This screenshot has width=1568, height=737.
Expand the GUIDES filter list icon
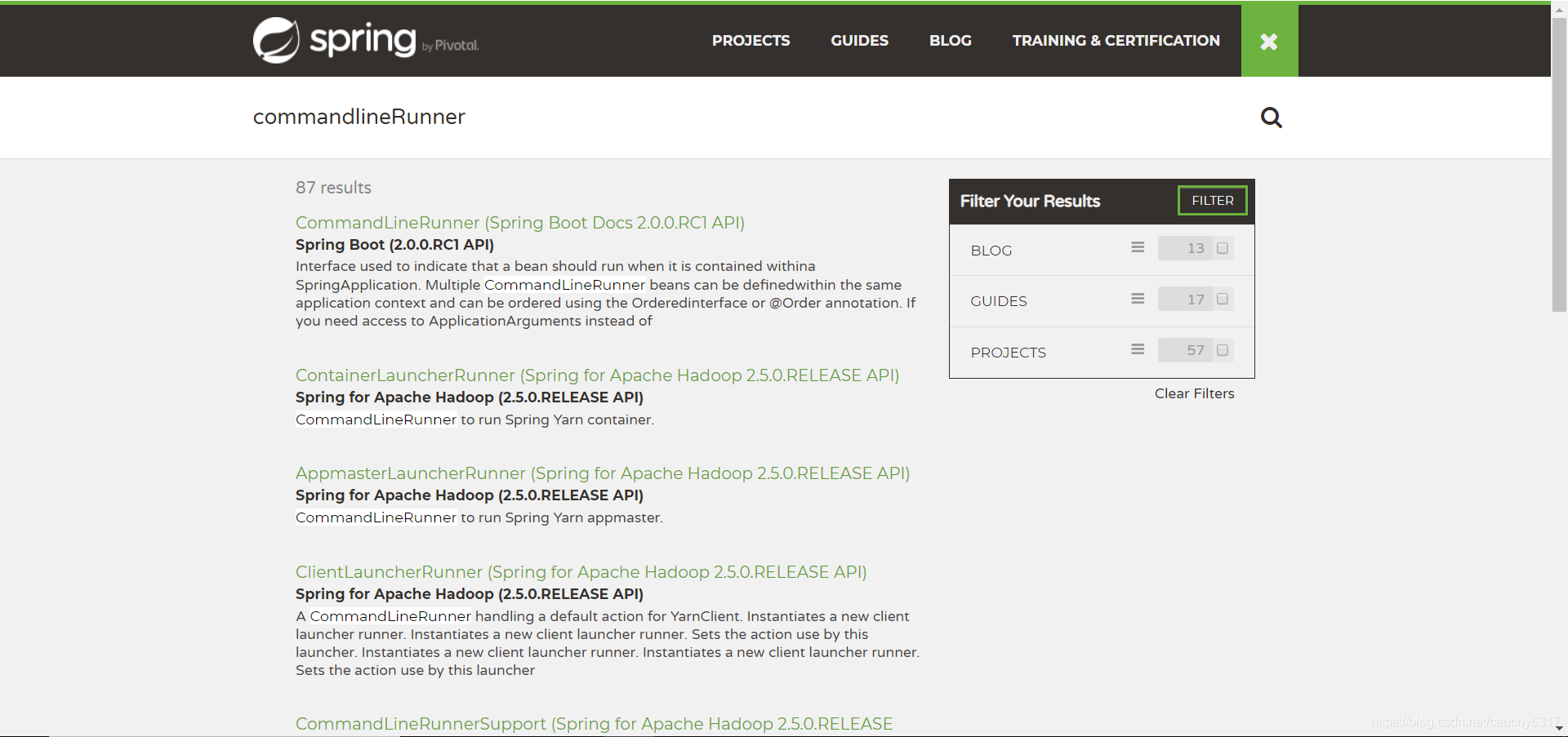[1138, 299]
